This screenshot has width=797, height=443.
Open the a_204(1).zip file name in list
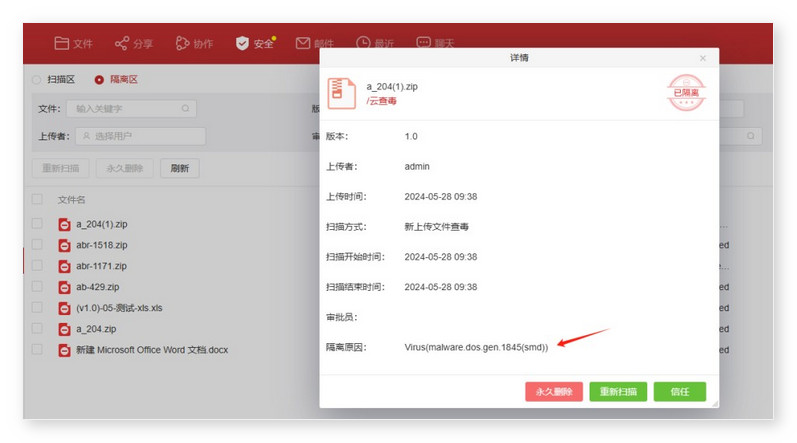tap(102, 224)
